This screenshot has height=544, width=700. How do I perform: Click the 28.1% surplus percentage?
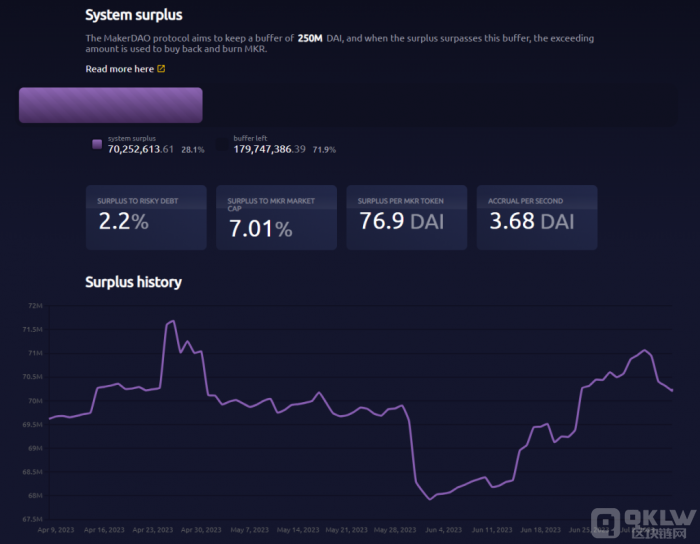[x=193, y=149]
